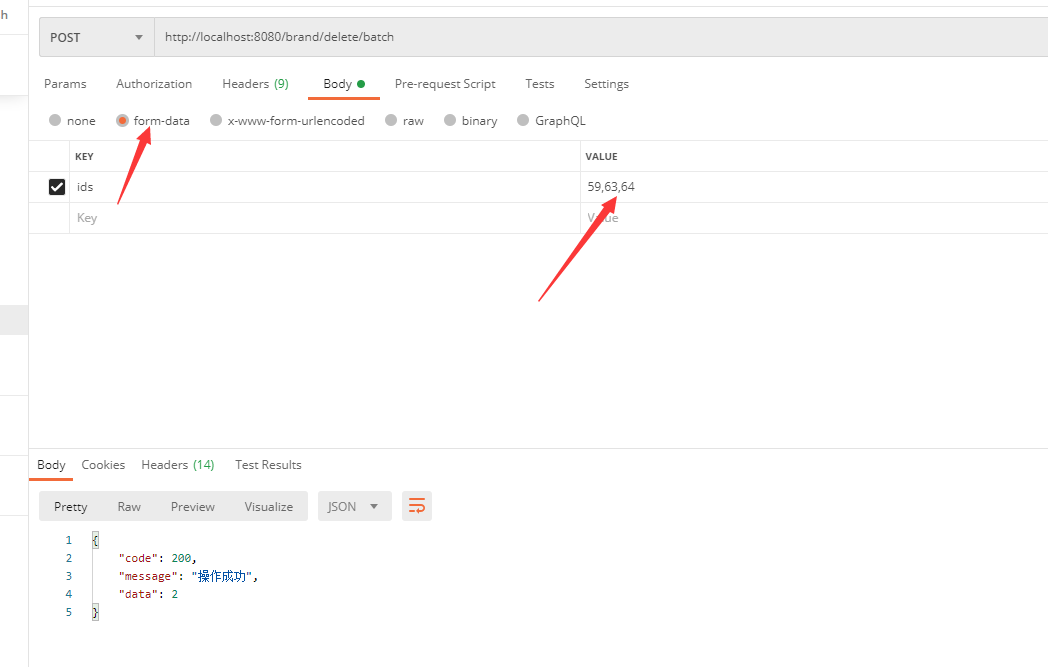This screenshot has width=1048, height=667.
Task: Collapse the JSON response braces on line 1
Action: click(94, 539)
